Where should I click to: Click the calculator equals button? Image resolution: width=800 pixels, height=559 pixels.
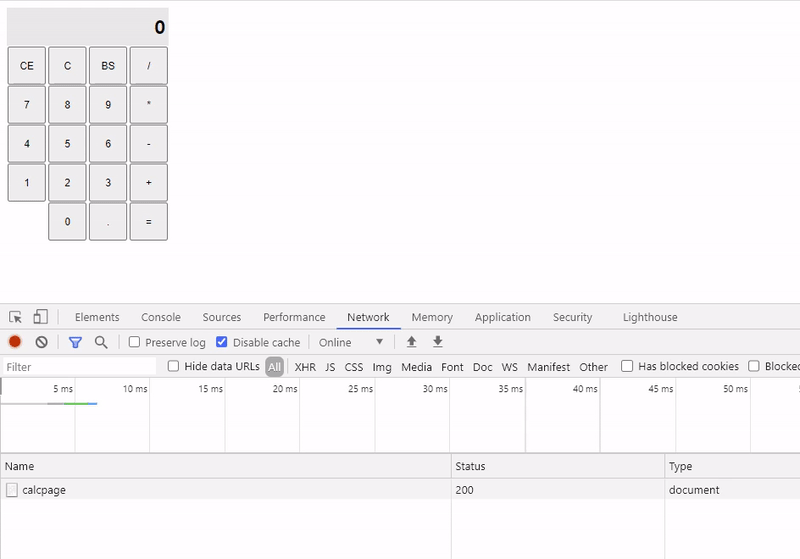(x=148, y=222)
